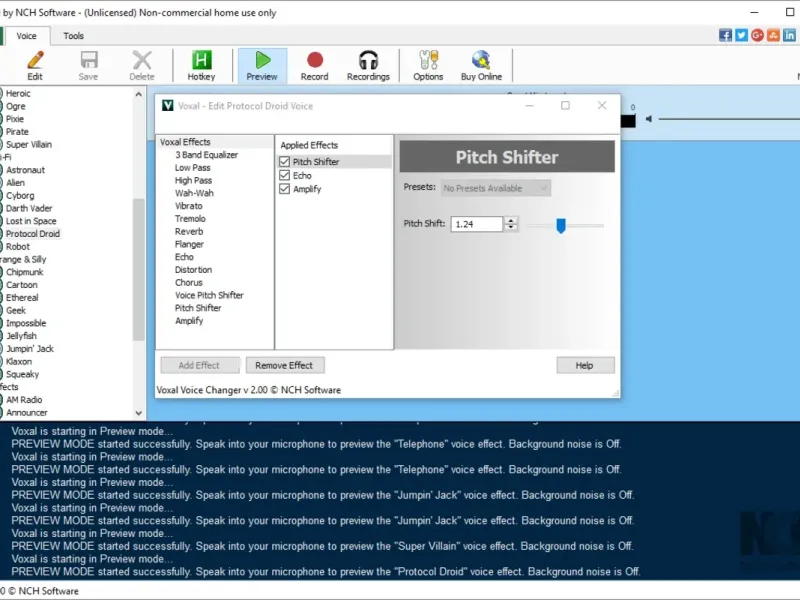Select the AM Radio voice
The width and height of the screenshot is (800, 600).
[x=24, y=399]
